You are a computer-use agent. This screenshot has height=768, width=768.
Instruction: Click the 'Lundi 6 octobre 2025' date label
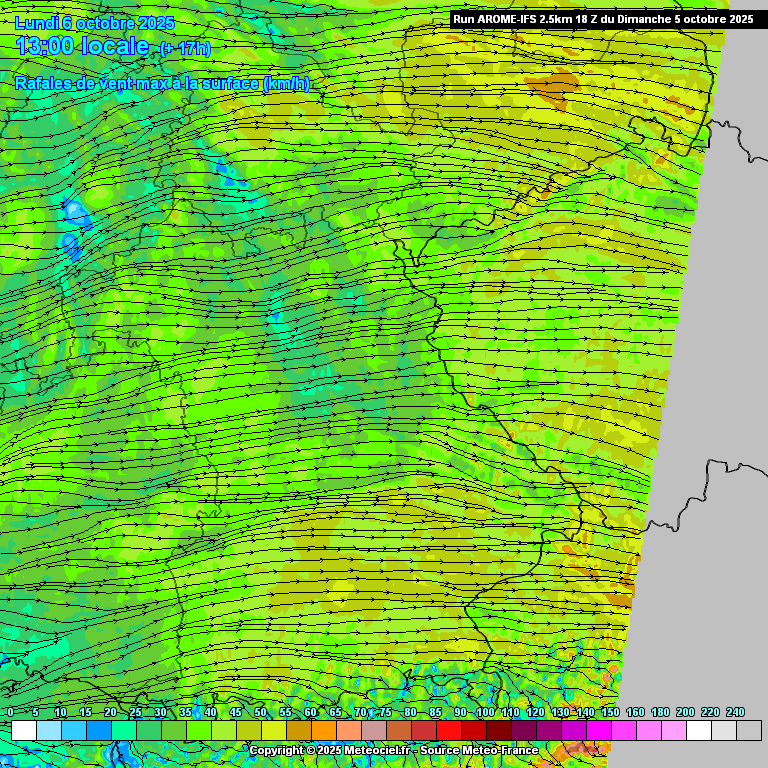pyautogui.click(x=95, y=23)
